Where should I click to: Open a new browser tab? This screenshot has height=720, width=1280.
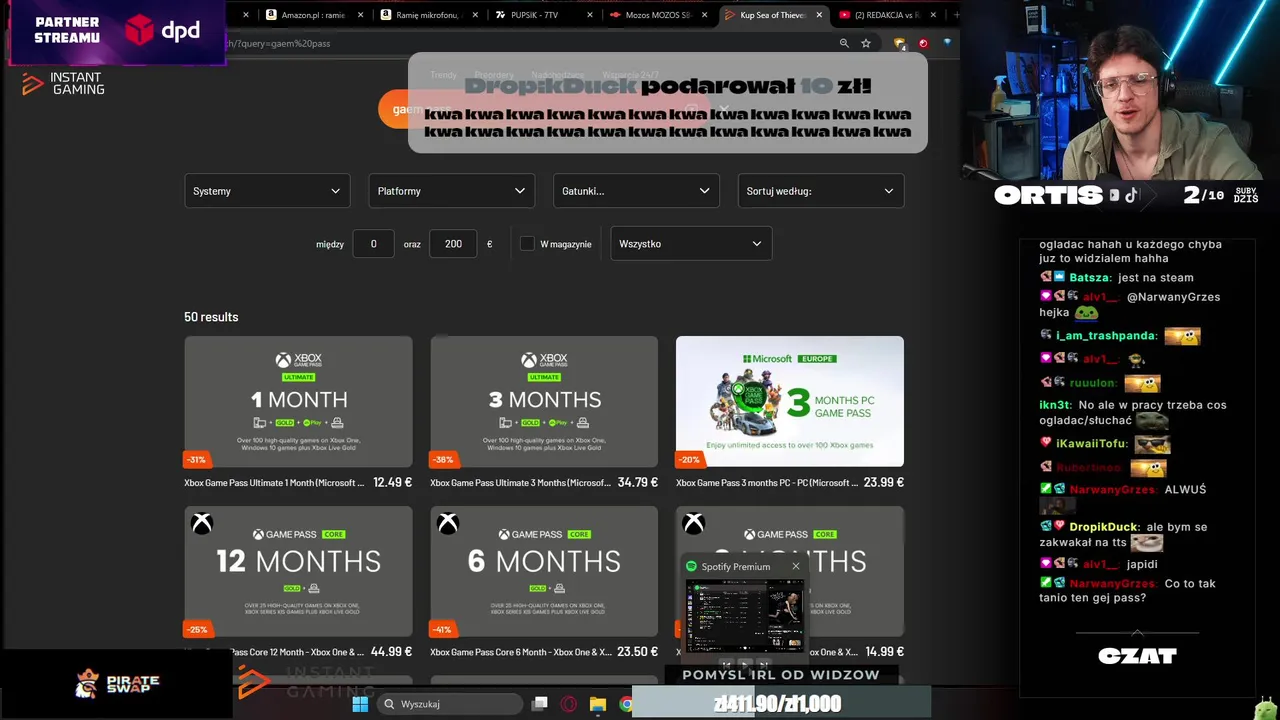point(956,15)
